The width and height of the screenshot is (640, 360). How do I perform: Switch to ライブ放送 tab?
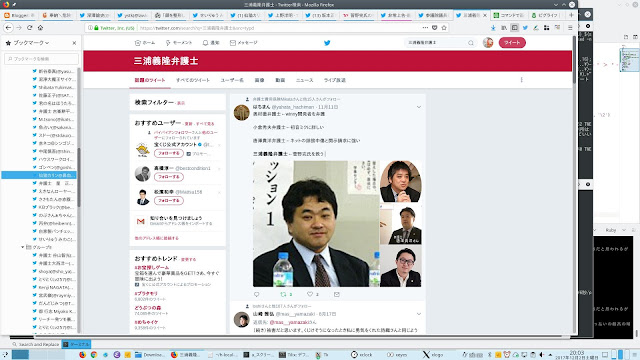pos(335,80)
